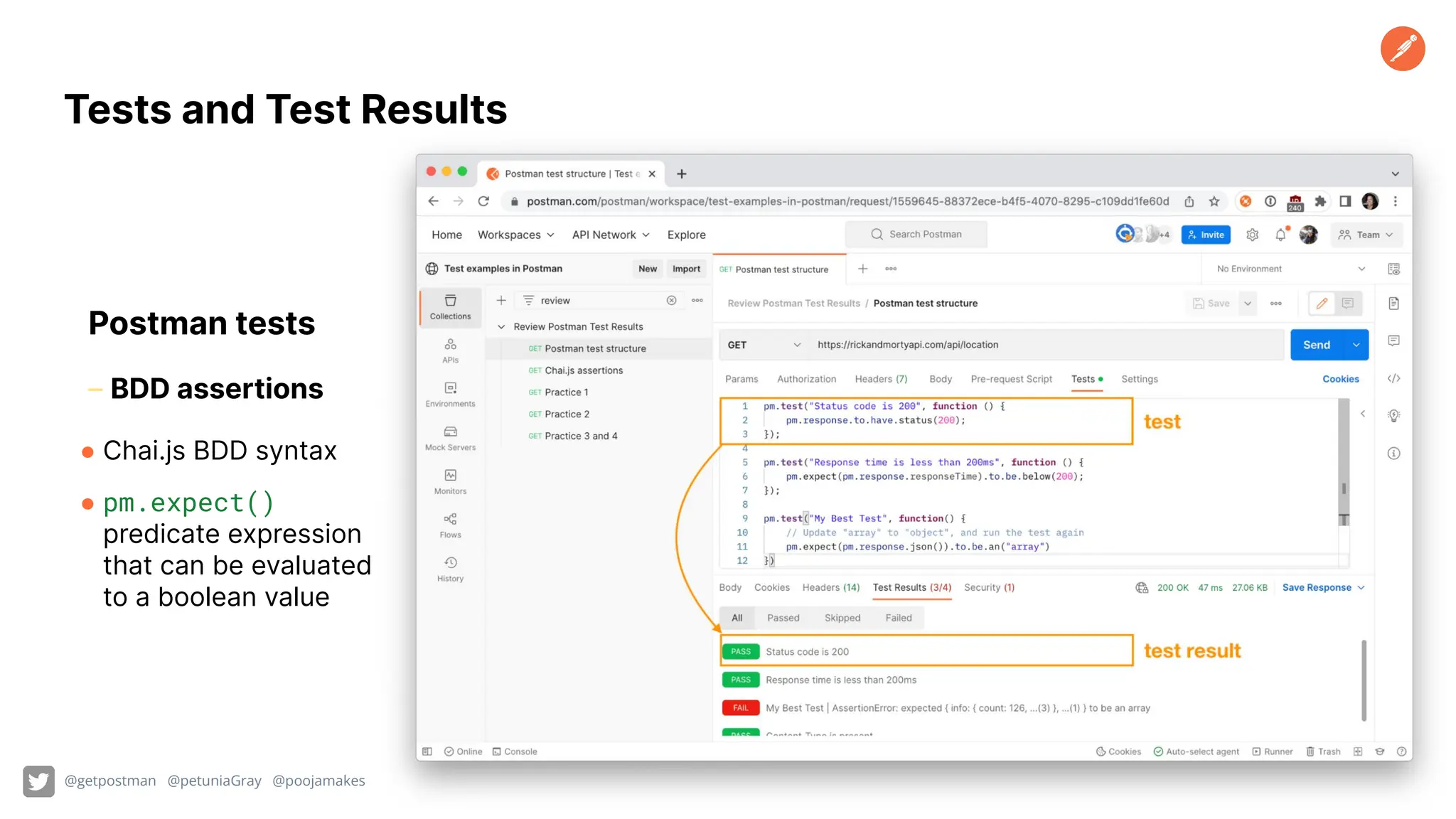Open the Monitors sidebar panel
The width and height of the screenshot is (1456, 819).
(x=450, y=481)
